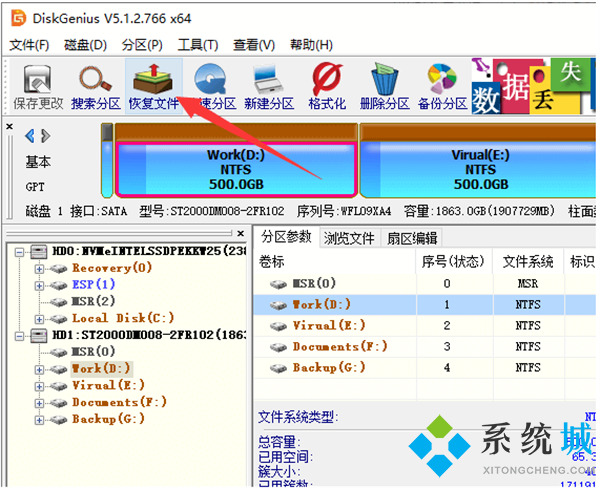This screenshot has height=488, width=600.
Task: Switch to the 扇区编辑 tab
Action: pyautogui.click(x=411, y=238)
